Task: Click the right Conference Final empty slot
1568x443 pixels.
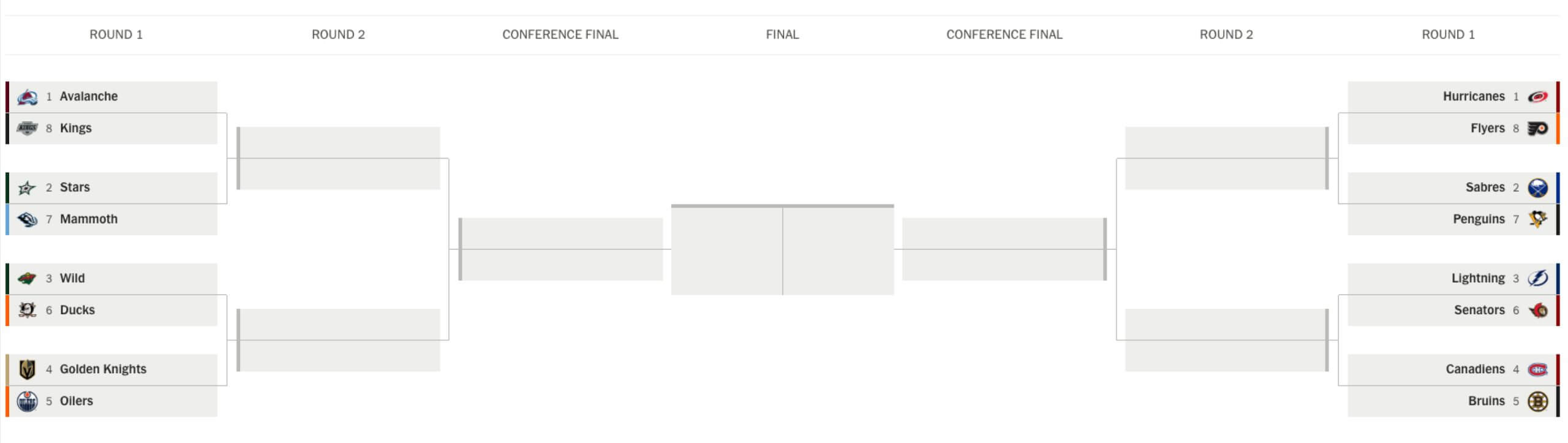Action: click(x=1004, y=249)
